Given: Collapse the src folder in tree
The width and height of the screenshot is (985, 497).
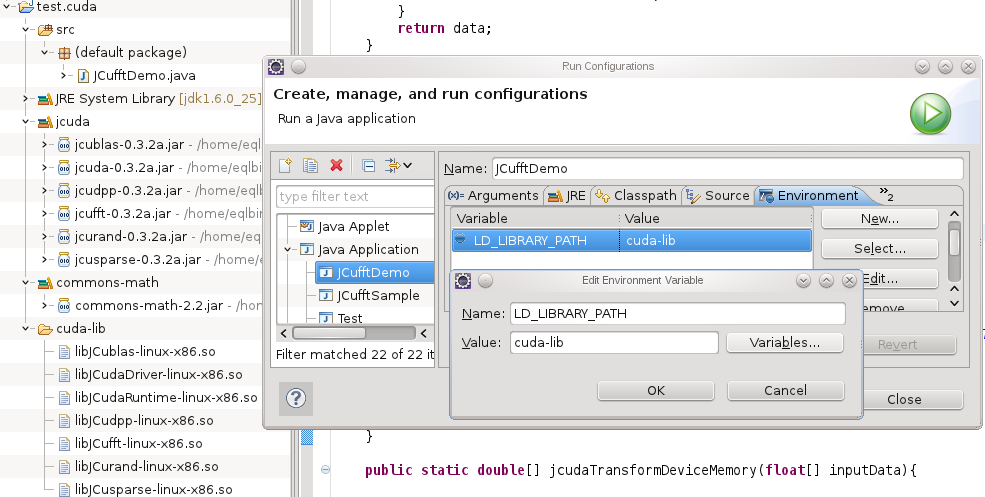Looking at the screenshot, I should [26, 29].
